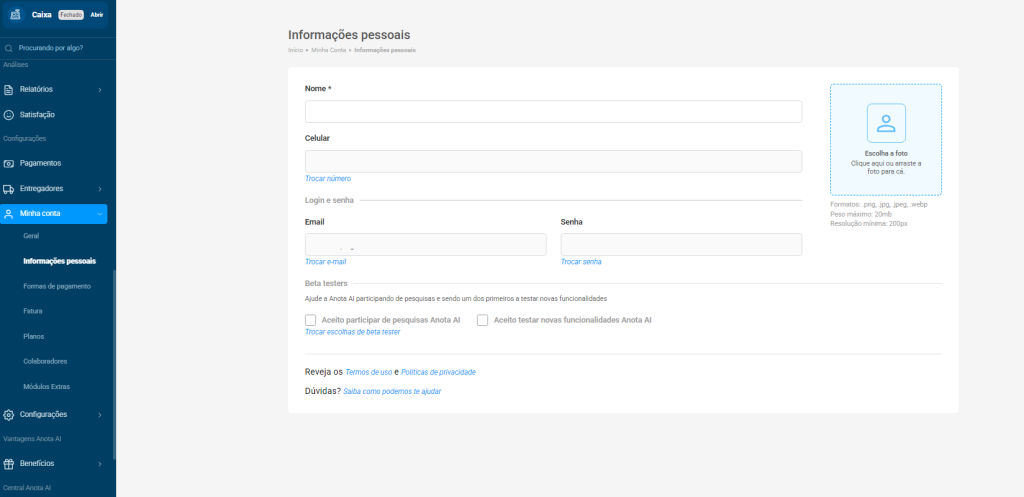The image size is (1024, 497).
Task: Check Aceito participar de pesquisas Anota AI
Action: (310, 320)
